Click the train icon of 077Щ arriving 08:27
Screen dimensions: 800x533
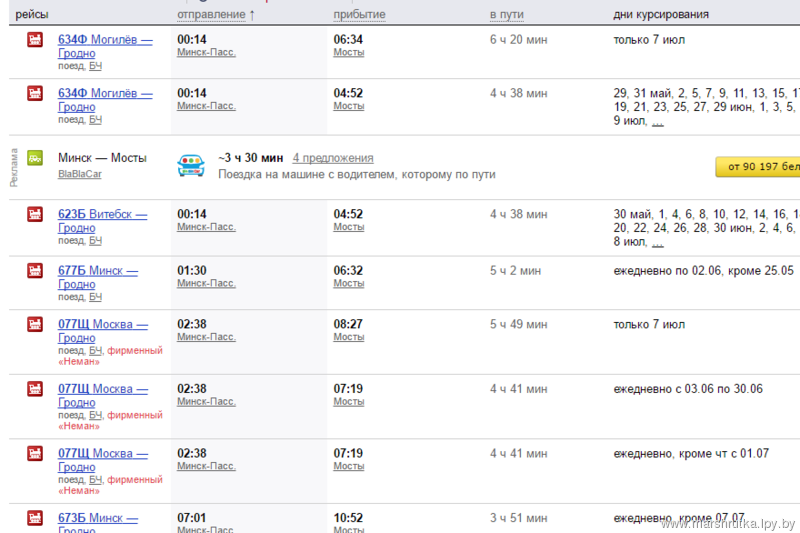(x=35, y=325)
